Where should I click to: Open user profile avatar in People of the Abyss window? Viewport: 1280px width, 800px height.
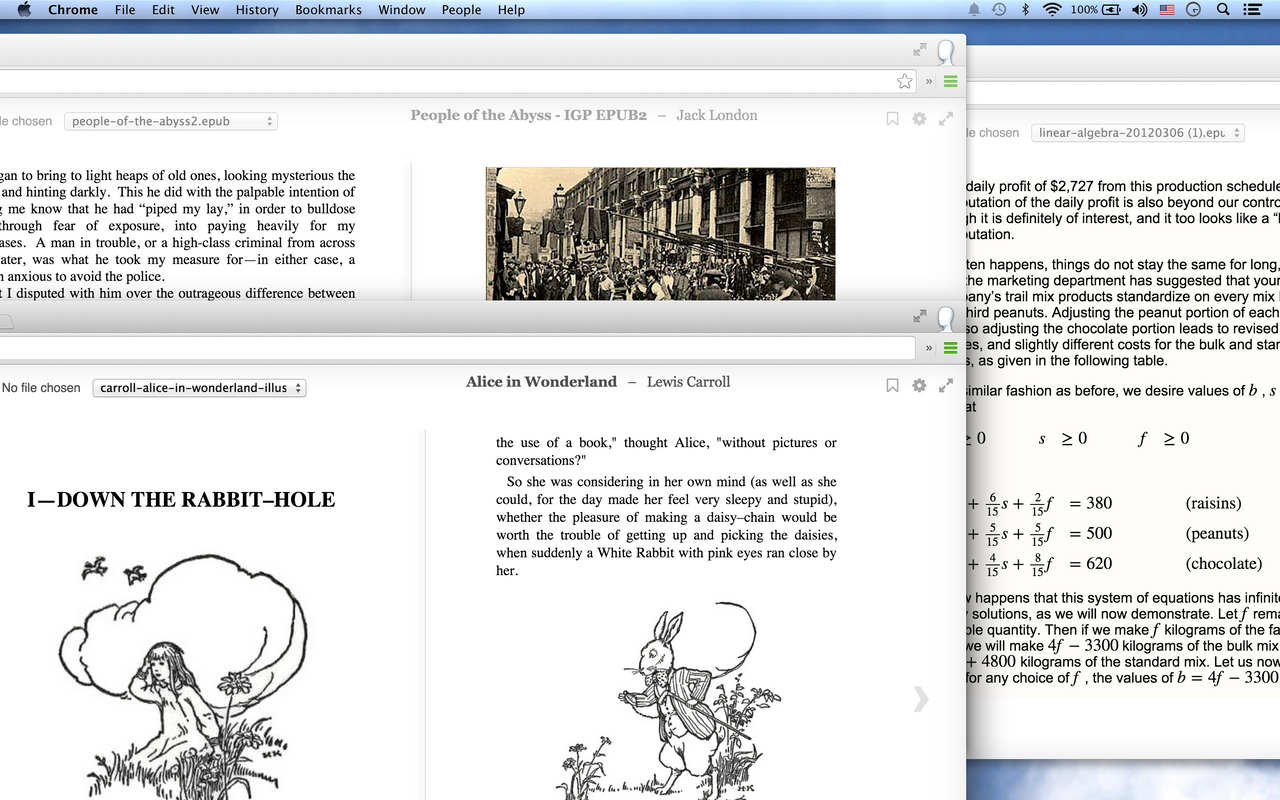pos(945,53)
